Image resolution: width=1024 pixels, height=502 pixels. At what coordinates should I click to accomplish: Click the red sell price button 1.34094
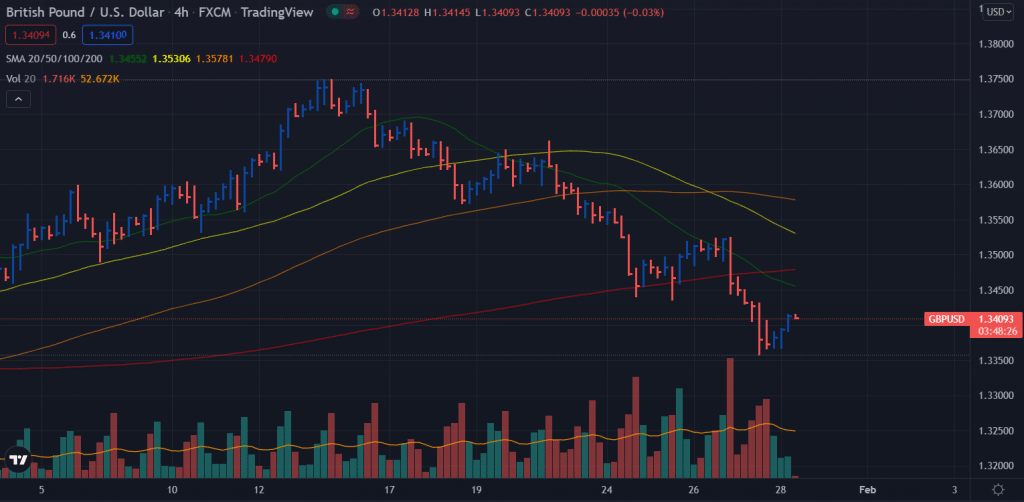29,35
